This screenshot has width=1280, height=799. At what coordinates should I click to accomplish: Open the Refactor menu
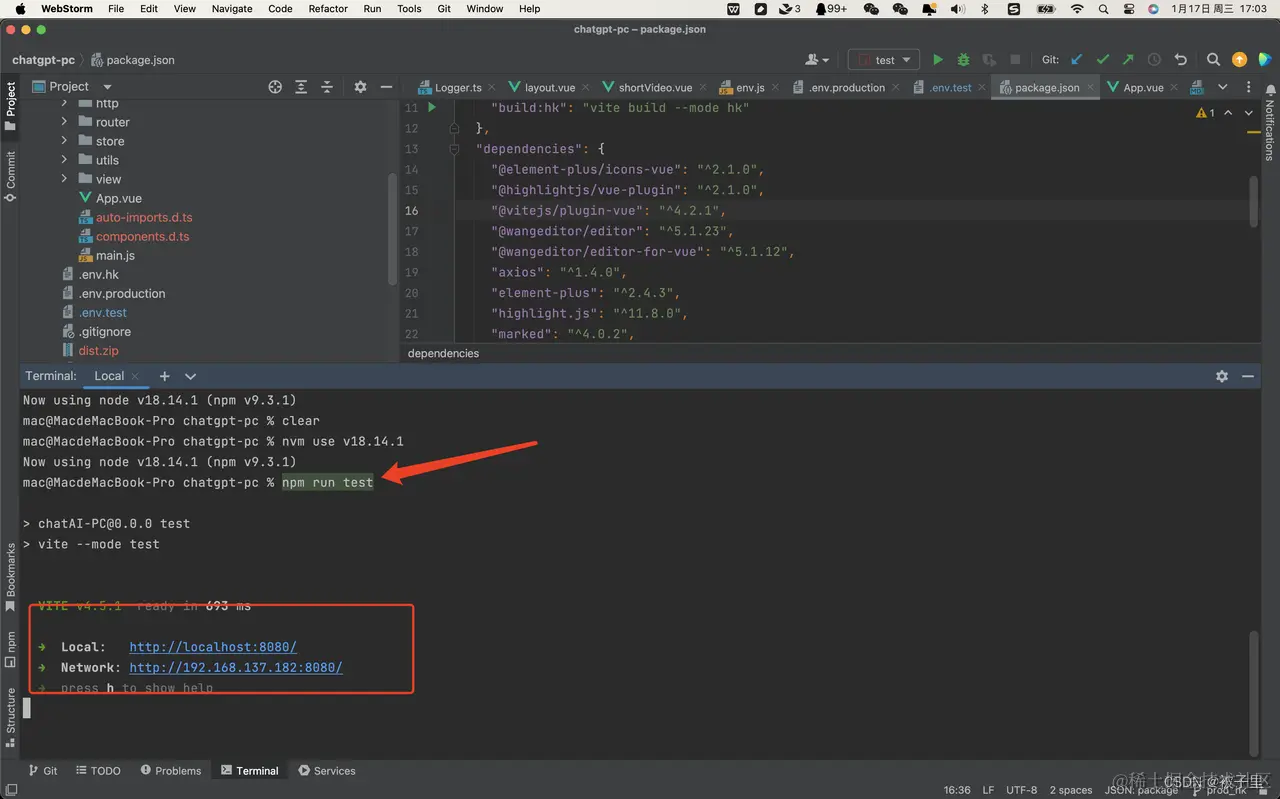point(328,9)
